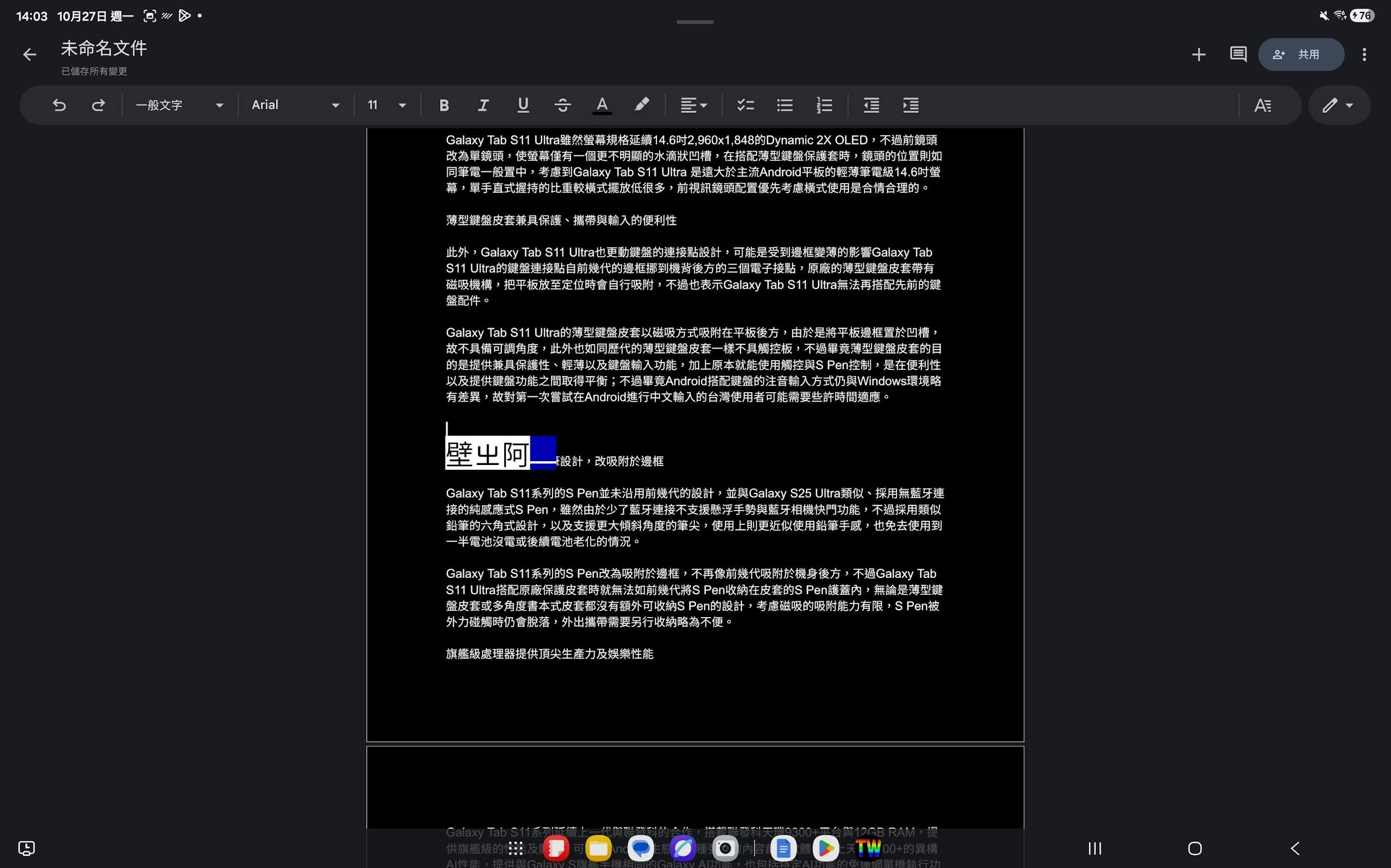Toggle italic formatting
This screenshot has height=868, width=1391.
click(x=483, y=105)
